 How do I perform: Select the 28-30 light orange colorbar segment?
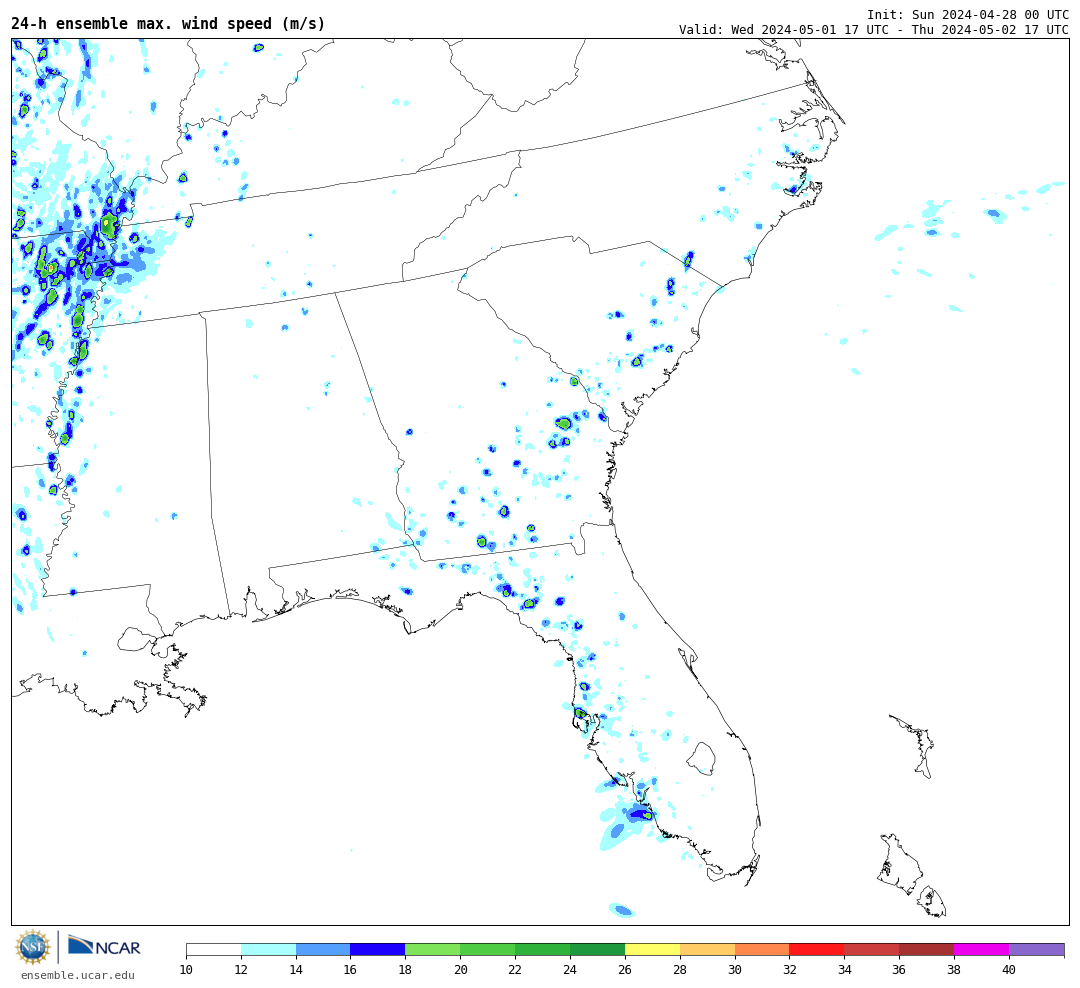[x=707, y=950]
